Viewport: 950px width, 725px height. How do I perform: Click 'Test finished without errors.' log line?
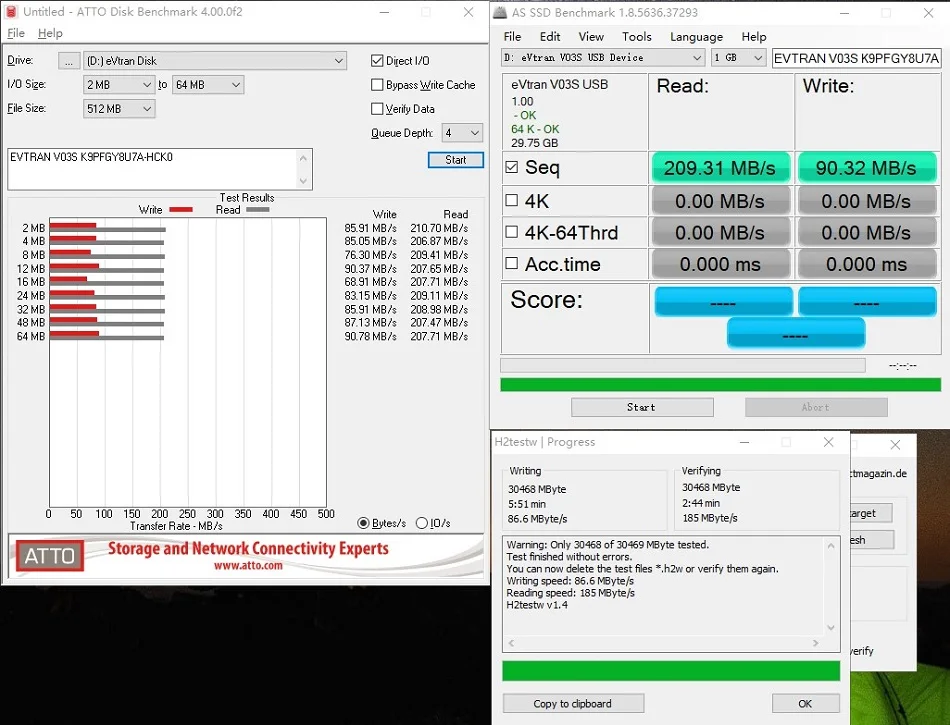coord(569,557)
